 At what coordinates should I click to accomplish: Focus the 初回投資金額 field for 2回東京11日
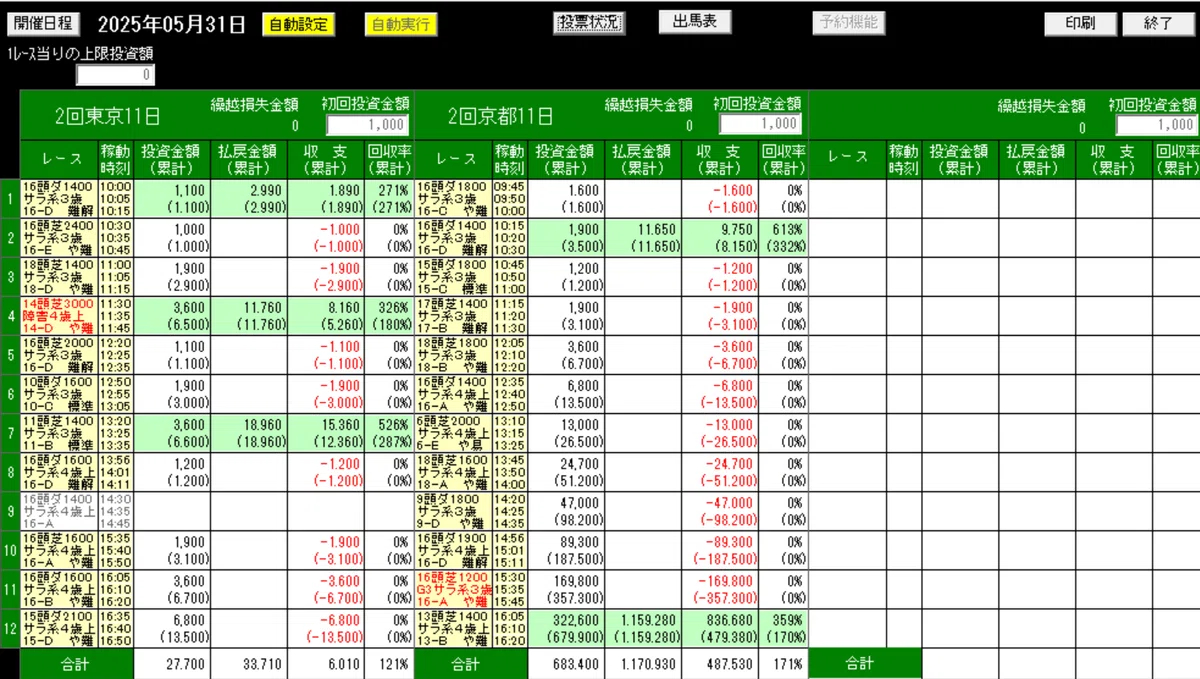click(367, 125)
